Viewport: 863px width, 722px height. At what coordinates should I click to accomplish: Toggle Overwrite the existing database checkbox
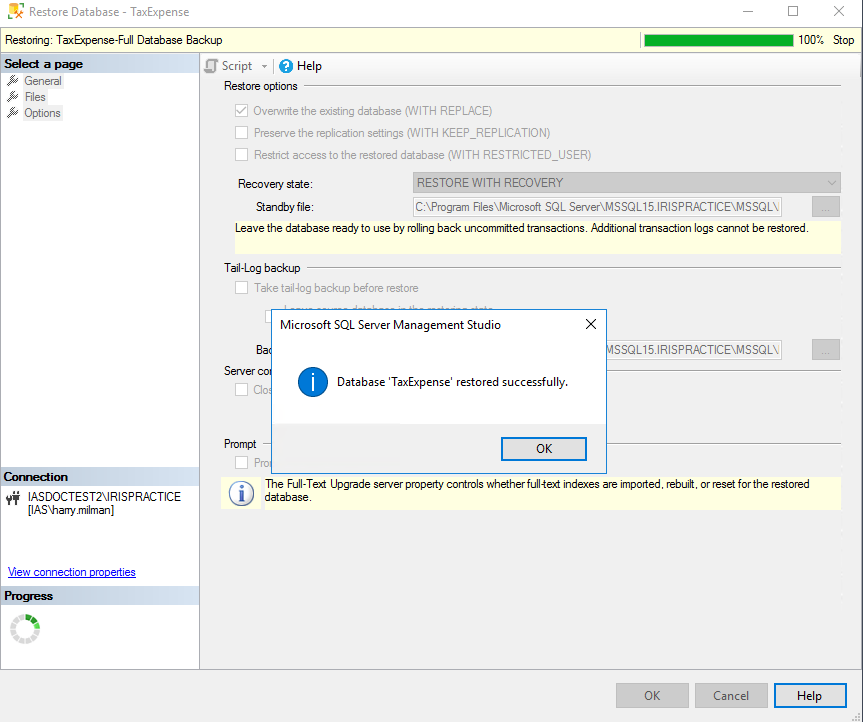pyautogui.click(x=241, y=111)
